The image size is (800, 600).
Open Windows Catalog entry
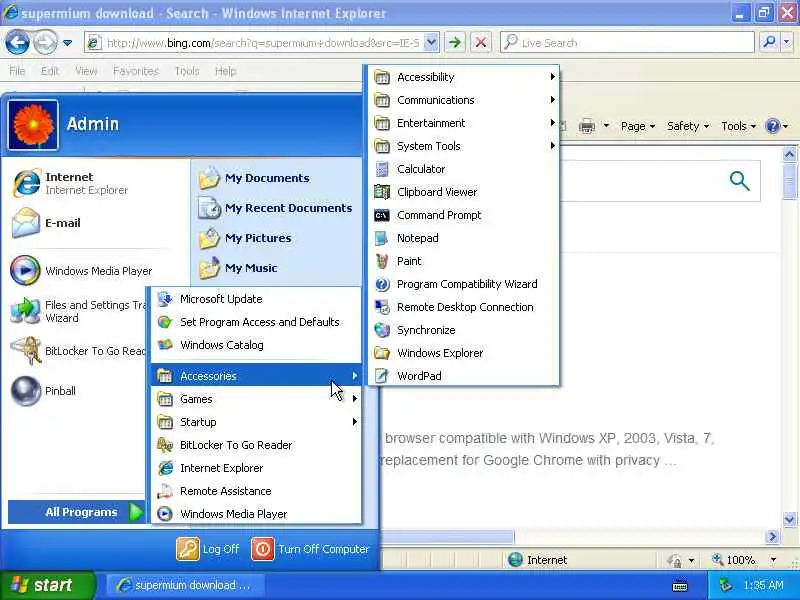[256, 345]
